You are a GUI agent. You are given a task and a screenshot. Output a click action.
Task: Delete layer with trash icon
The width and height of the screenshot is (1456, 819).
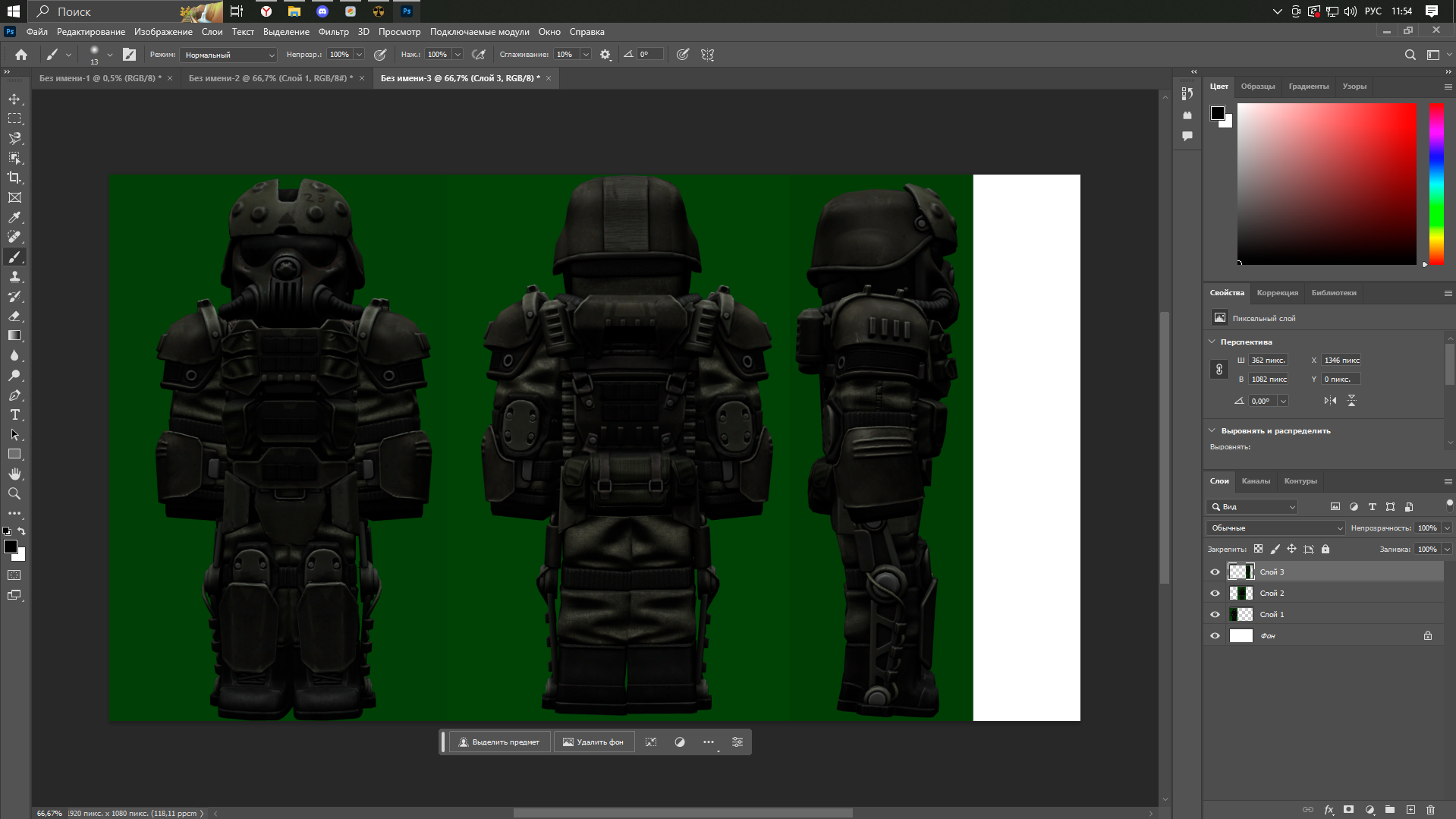[x=1431, y=810]
